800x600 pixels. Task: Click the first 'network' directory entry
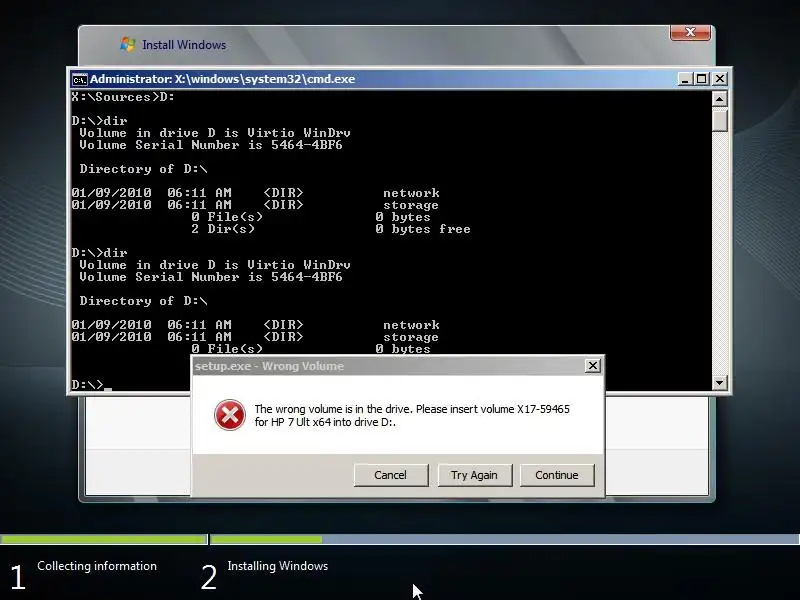click(411, 193)
